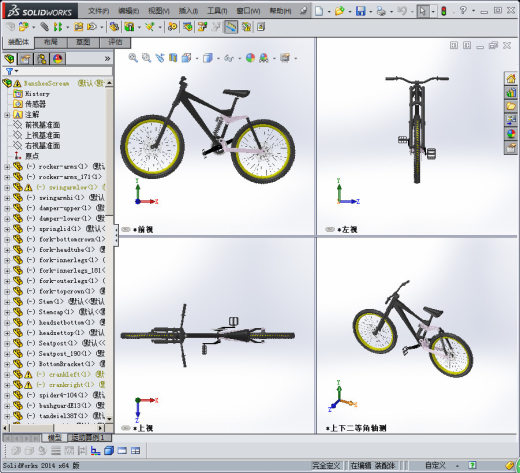
Task: Click the Open file folder icon
Action: coord(340,11)
